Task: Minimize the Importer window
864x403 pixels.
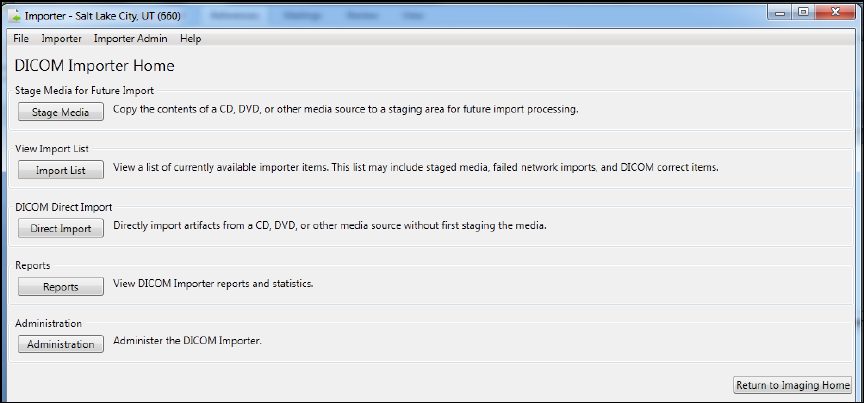Action: coord(780,14)
